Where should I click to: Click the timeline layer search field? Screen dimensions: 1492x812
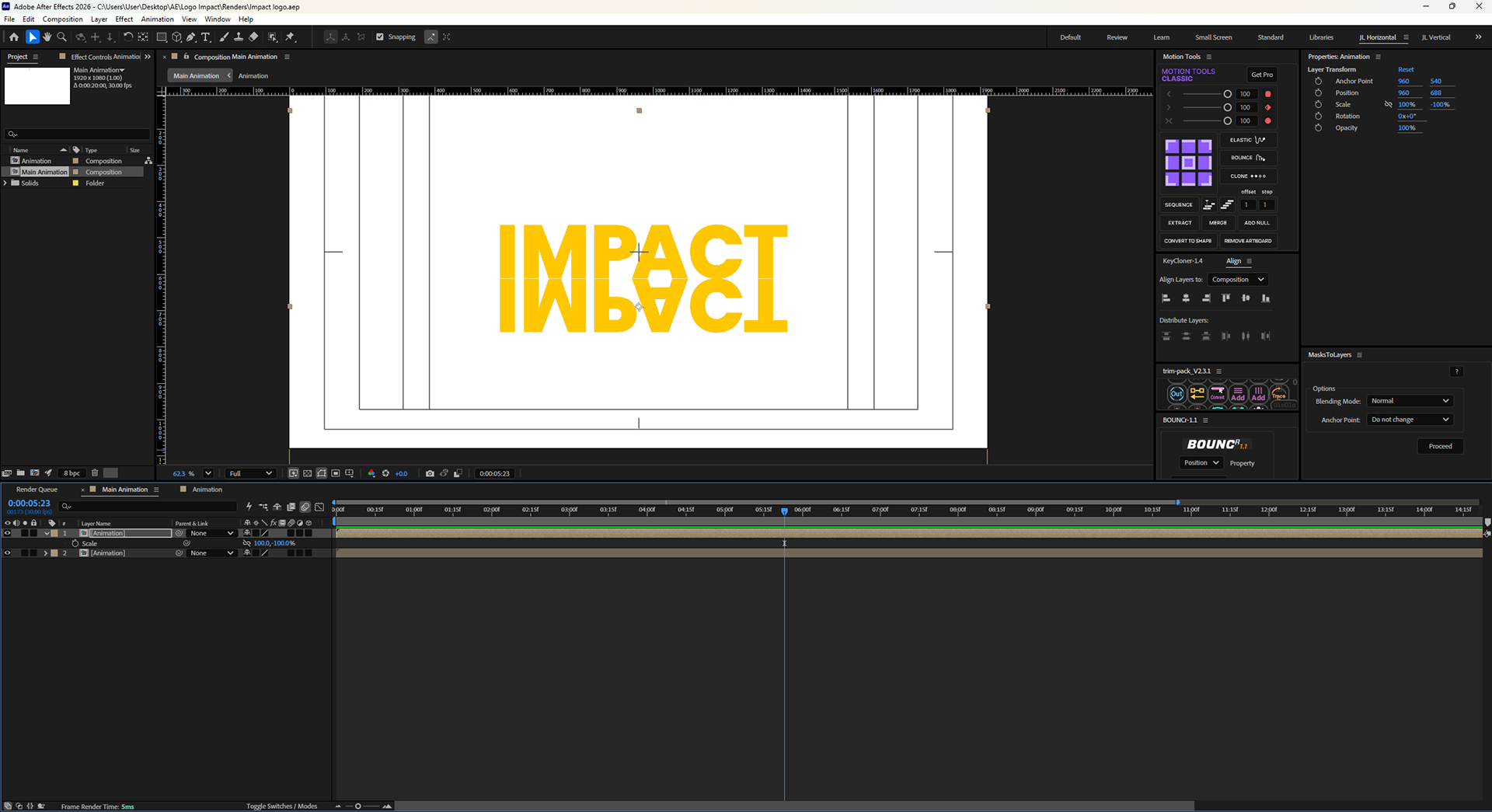click(148, 507)
